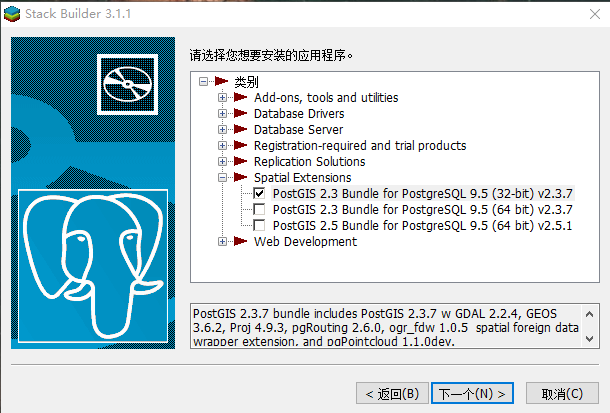Click the arrow icon next to Web Development
The image size is (610, 413).
[x=241, y=241]
